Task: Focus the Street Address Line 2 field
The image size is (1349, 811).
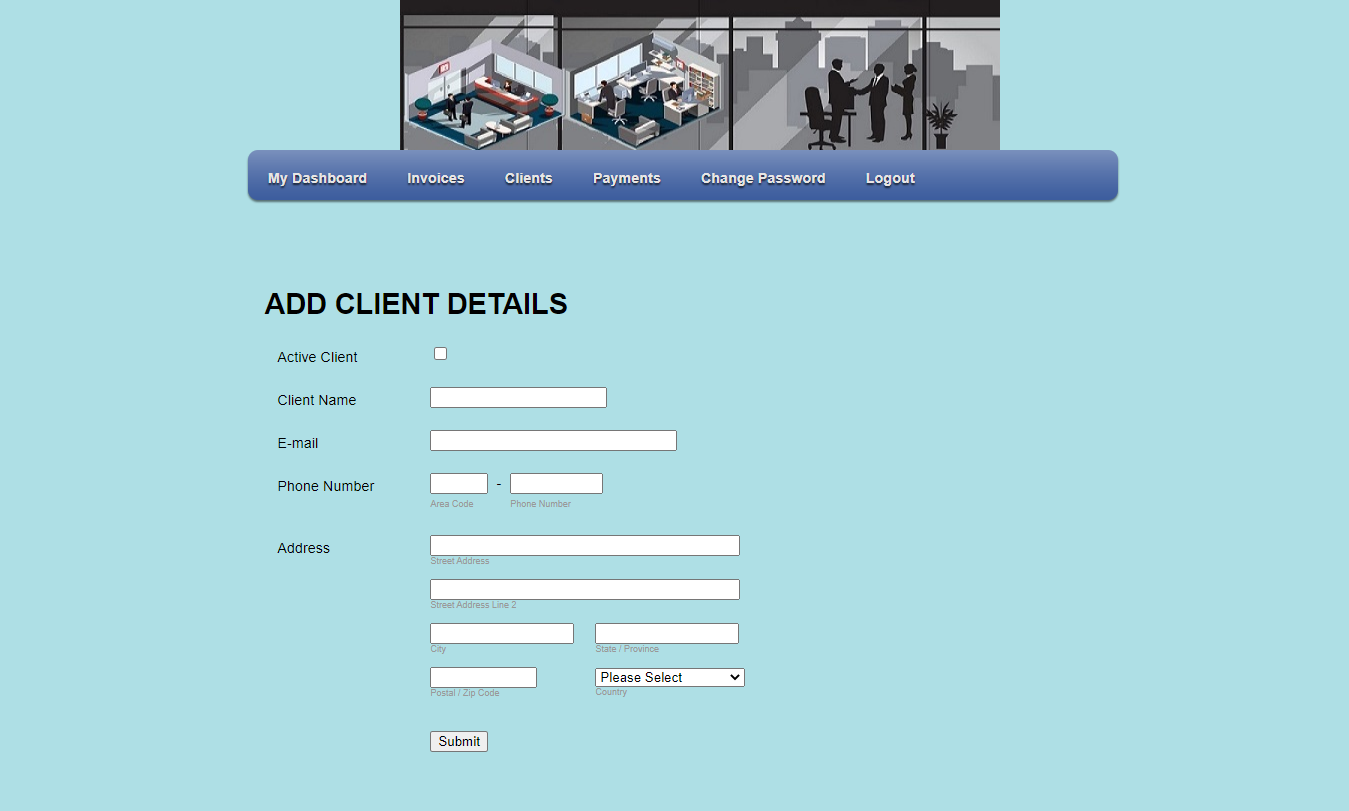Action: click(x=584, y=589)
